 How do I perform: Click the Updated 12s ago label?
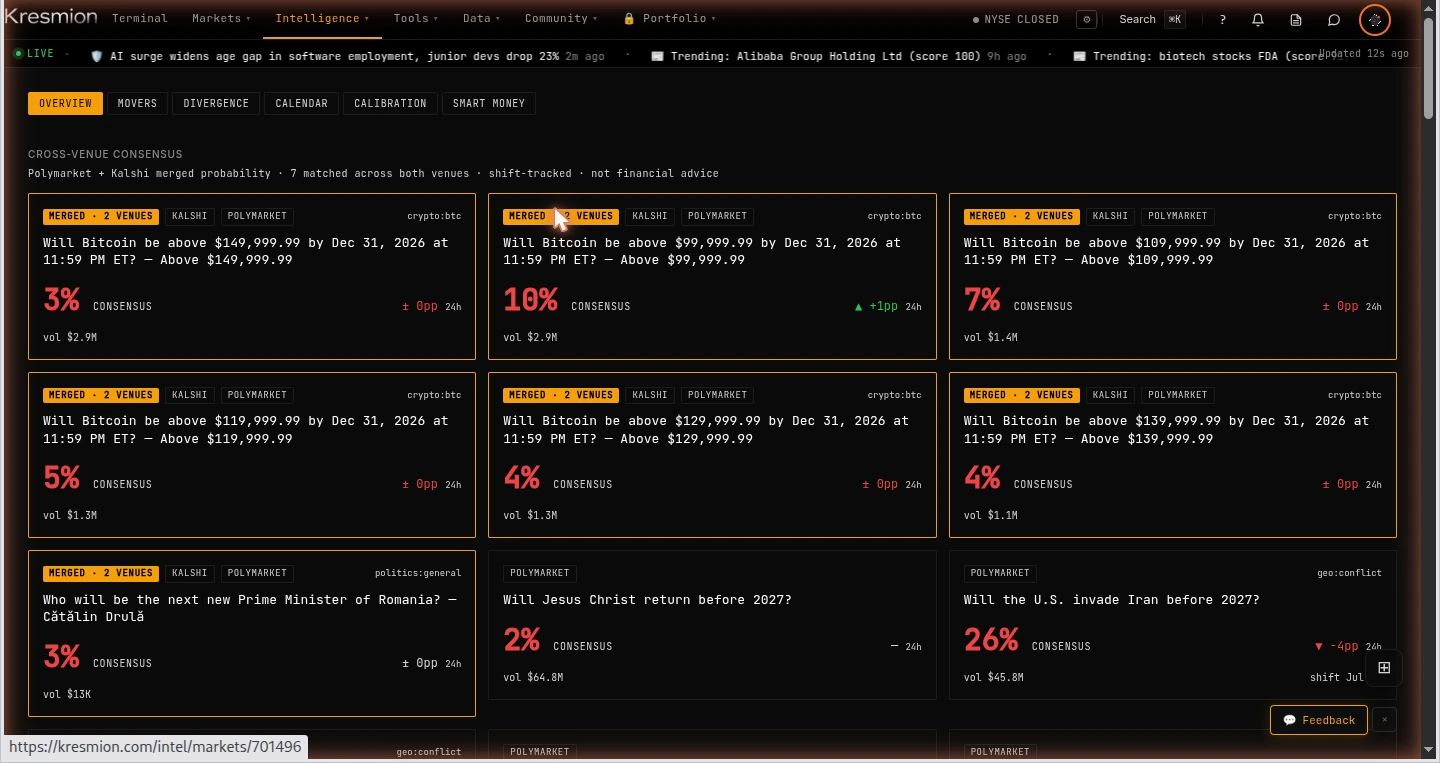pos(1364,53)
